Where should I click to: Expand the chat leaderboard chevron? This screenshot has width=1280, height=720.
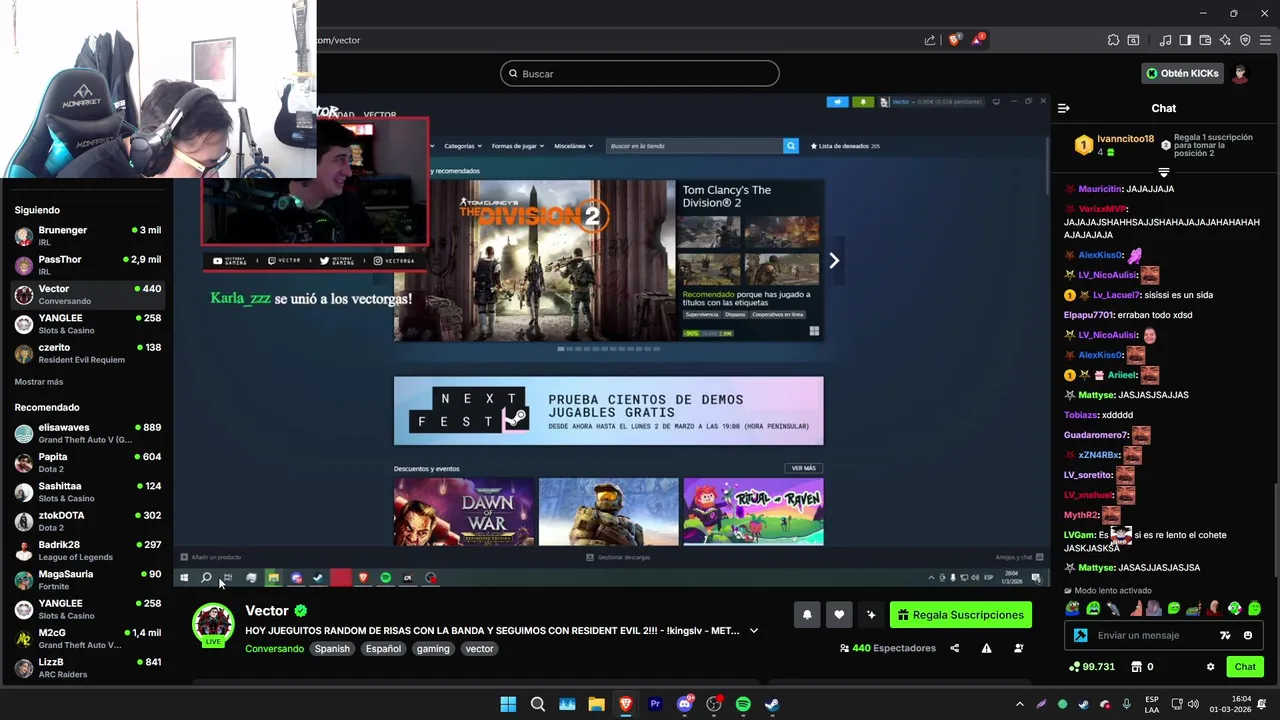(x=1163, y=172)
